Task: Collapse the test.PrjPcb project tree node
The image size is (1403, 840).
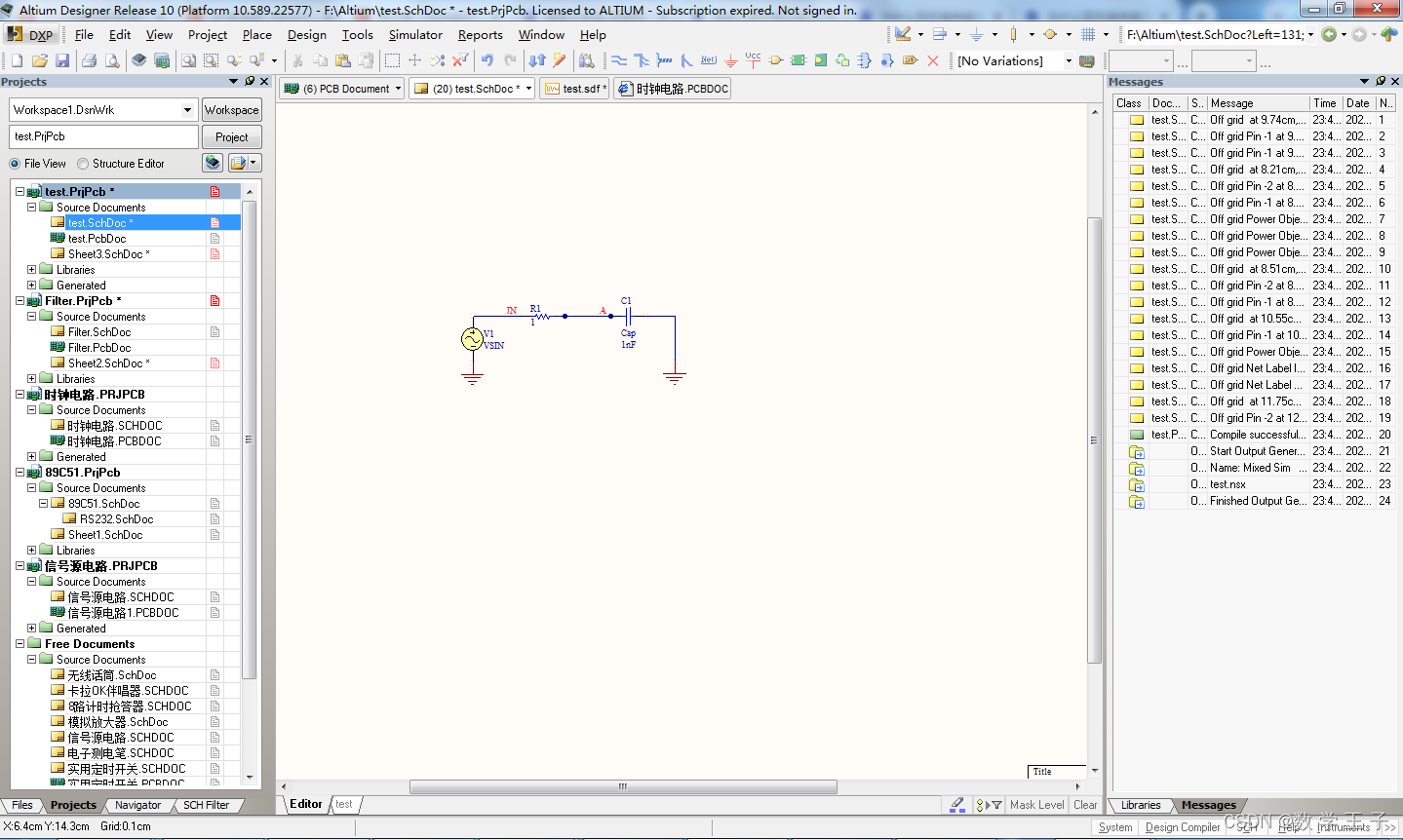Action: point(19,192)
